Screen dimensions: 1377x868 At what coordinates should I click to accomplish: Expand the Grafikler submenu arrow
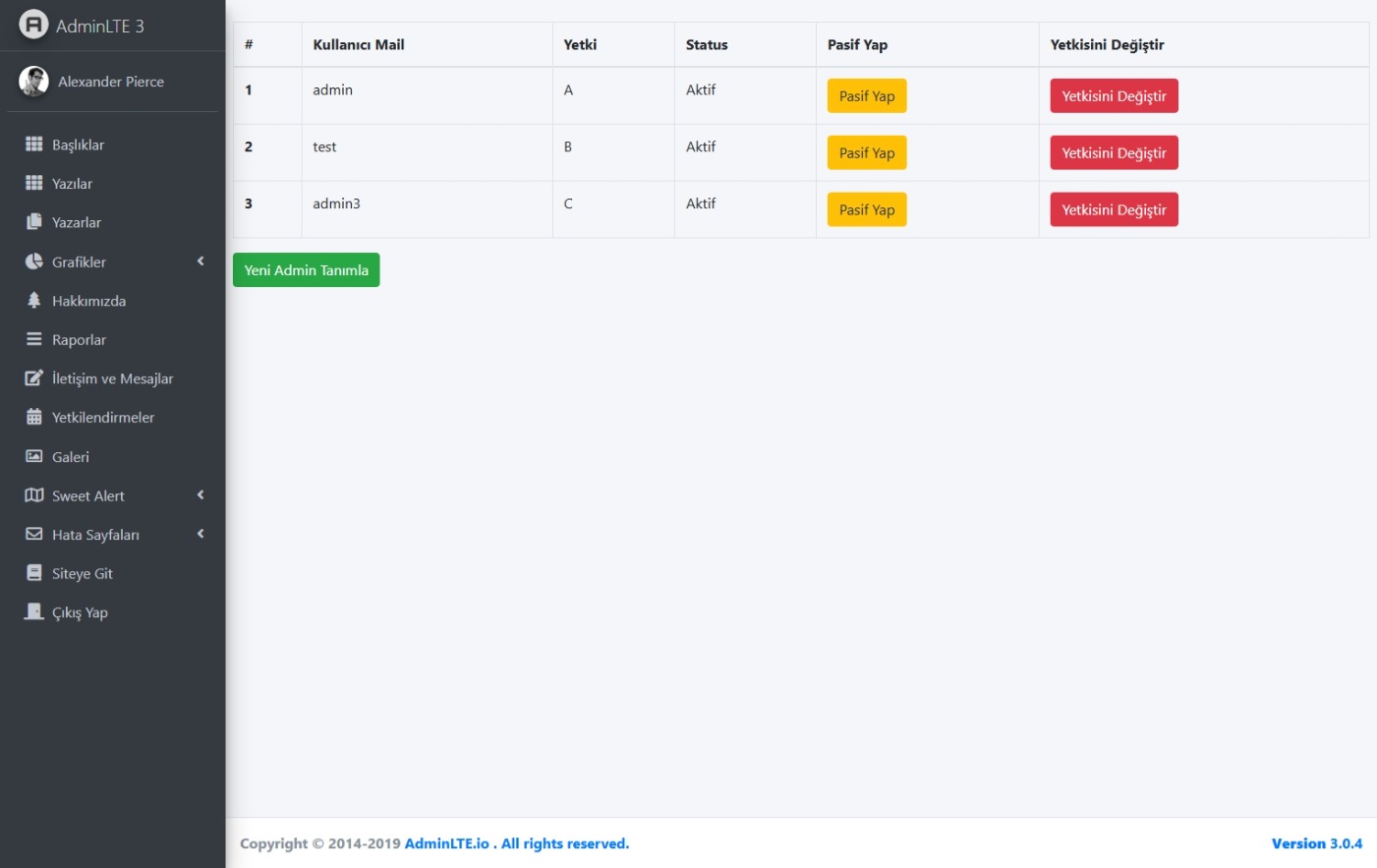(201, 261)
